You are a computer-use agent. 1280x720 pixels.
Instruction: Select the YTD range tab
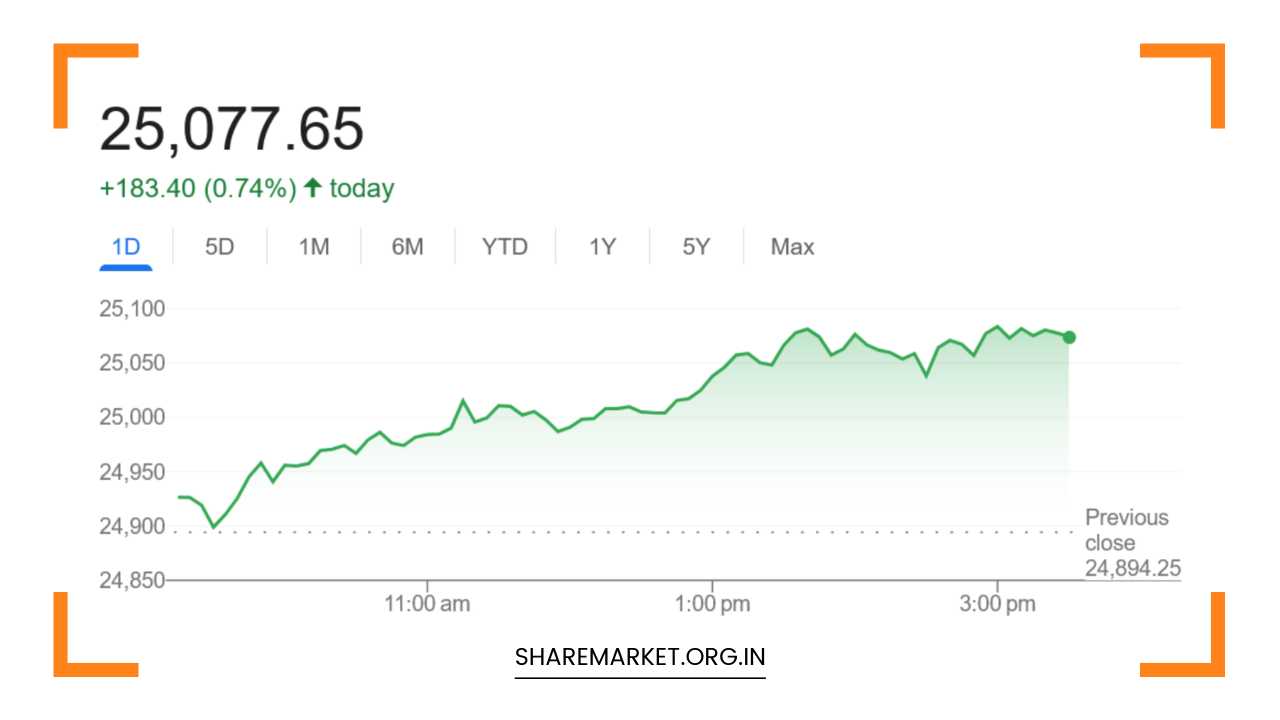pyautogui.click(x=504, y=247)
